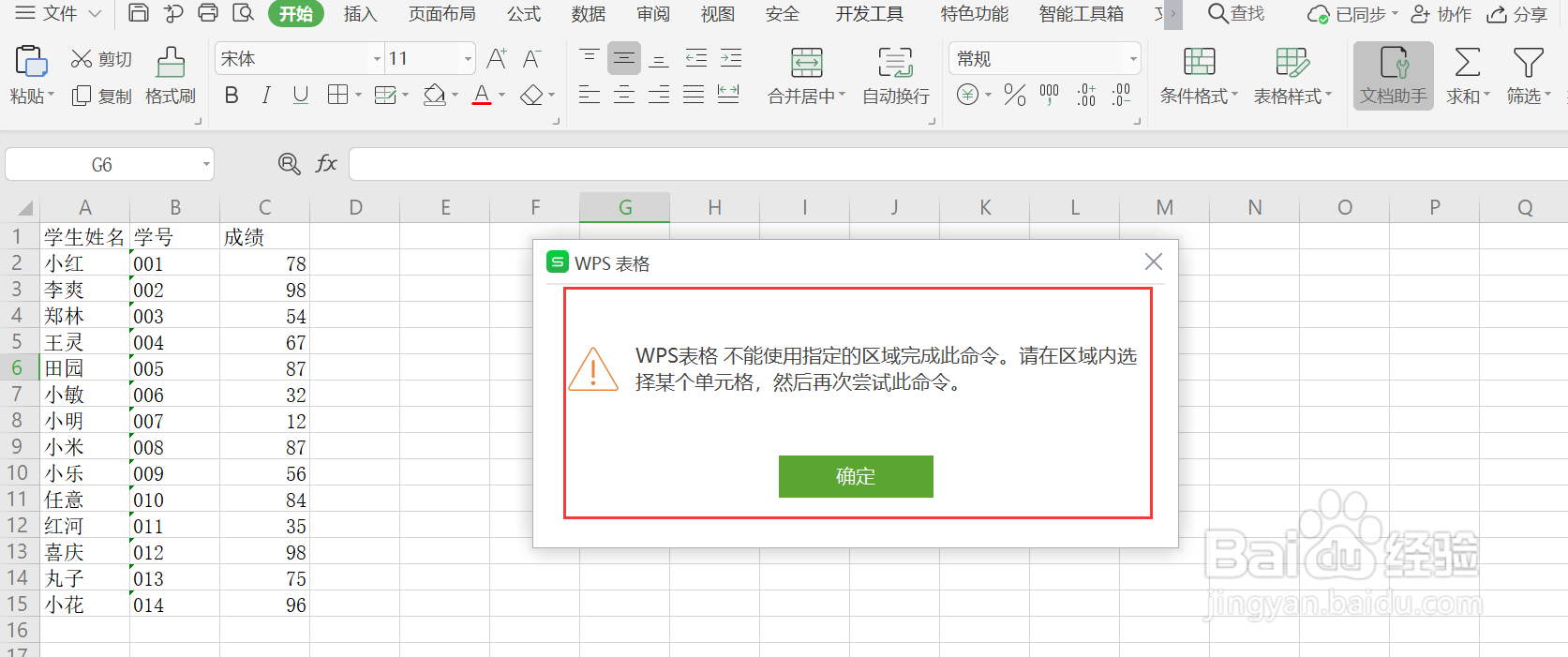Select column G header
The width and height of the screenshot is (1568, 657).
coord(624,207)
